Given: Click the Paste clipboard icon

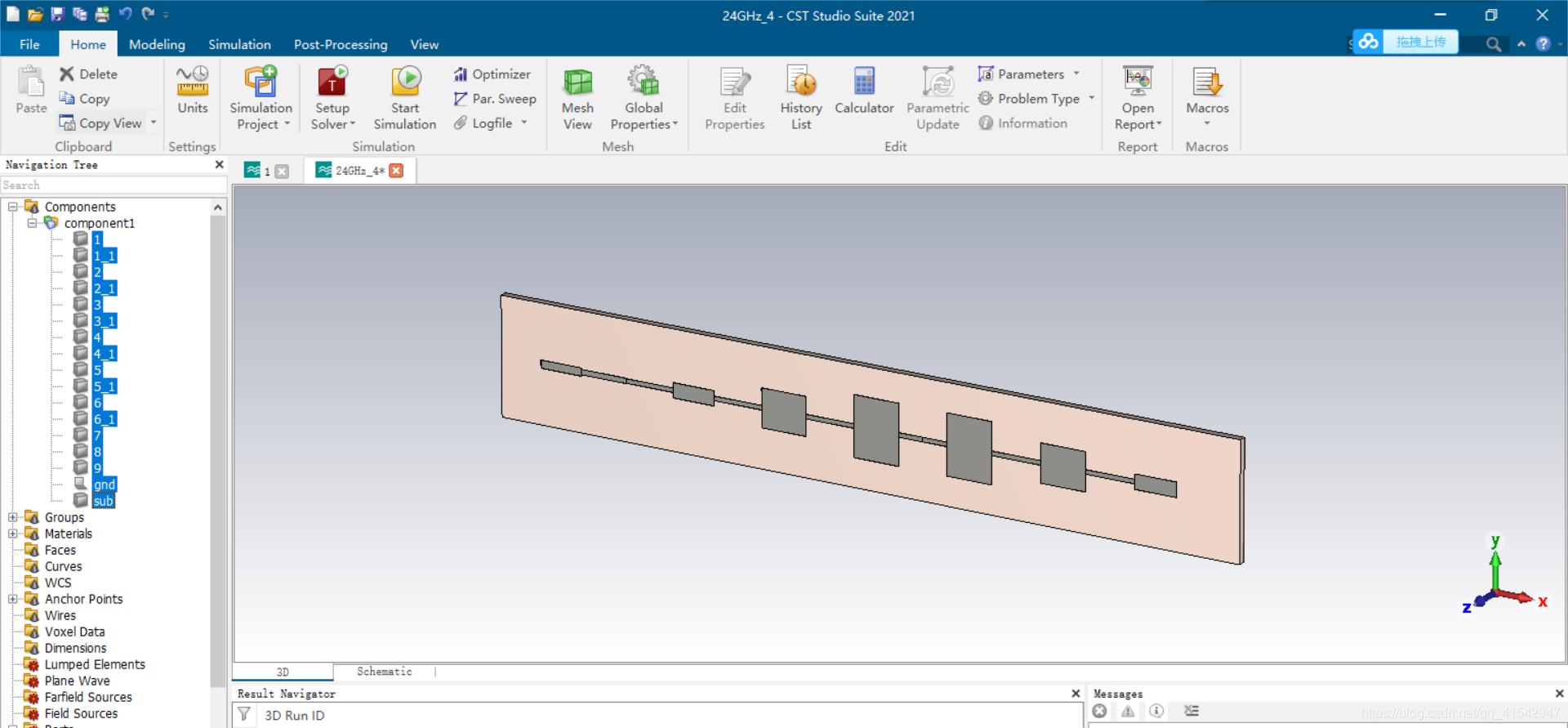Looking at the screenshot, I should [31, 82].
